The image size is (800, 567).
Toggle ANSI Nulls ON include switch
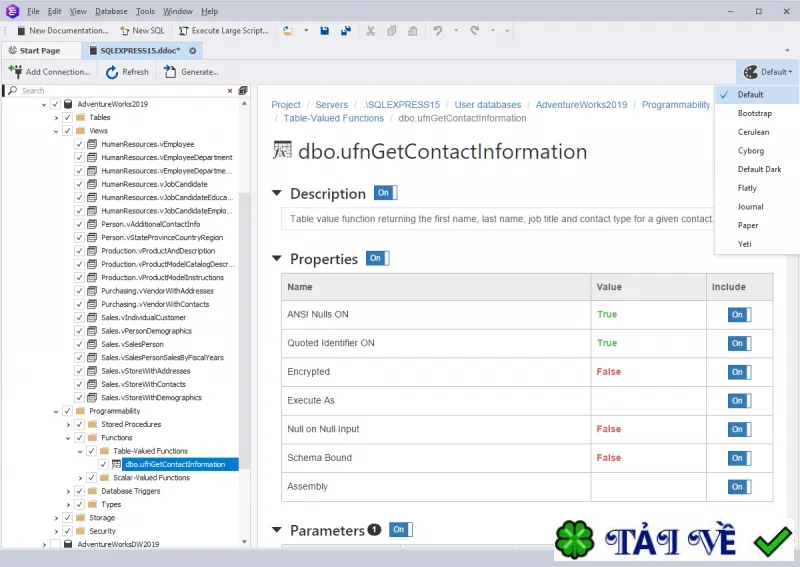pyautogui.click(x=739, y=314)
